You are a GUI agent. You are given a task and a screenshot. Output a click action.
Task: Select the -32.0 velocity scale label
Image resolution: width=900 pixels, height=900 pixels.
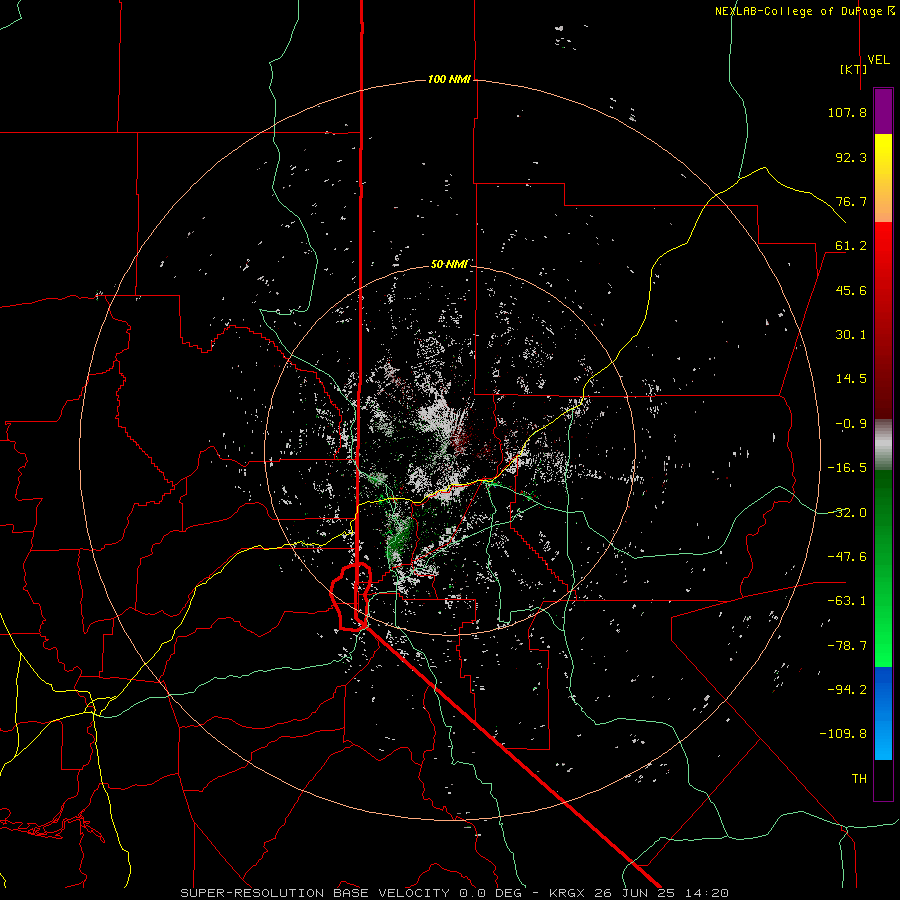(847, 513)
